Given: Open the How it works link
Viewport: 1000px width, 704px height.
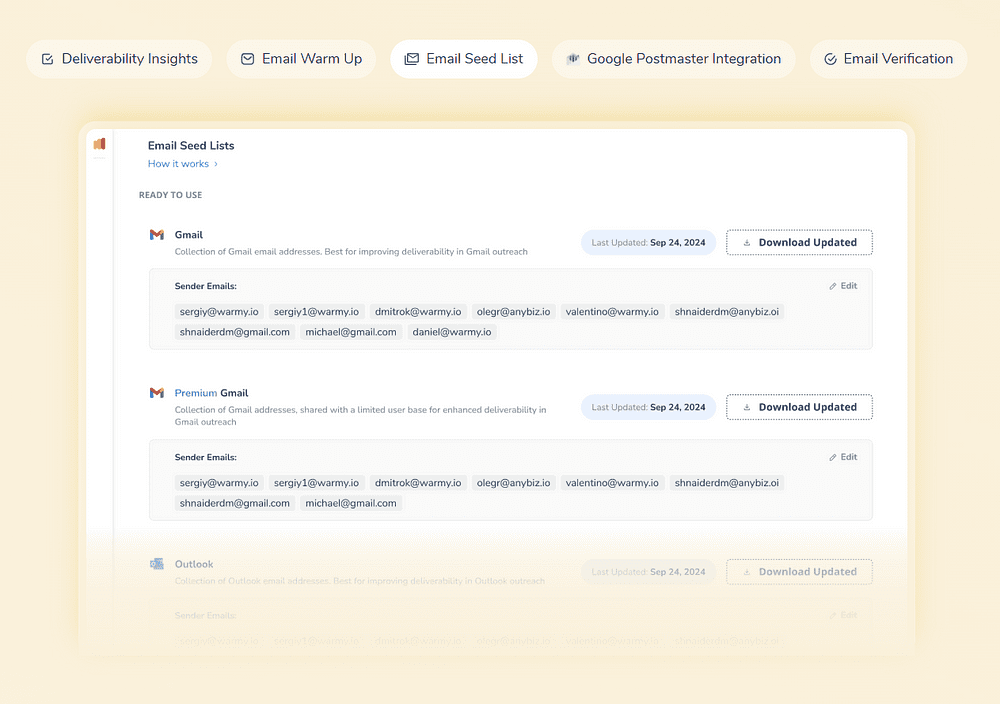Looking at the screenshot, I should [183, 164].
